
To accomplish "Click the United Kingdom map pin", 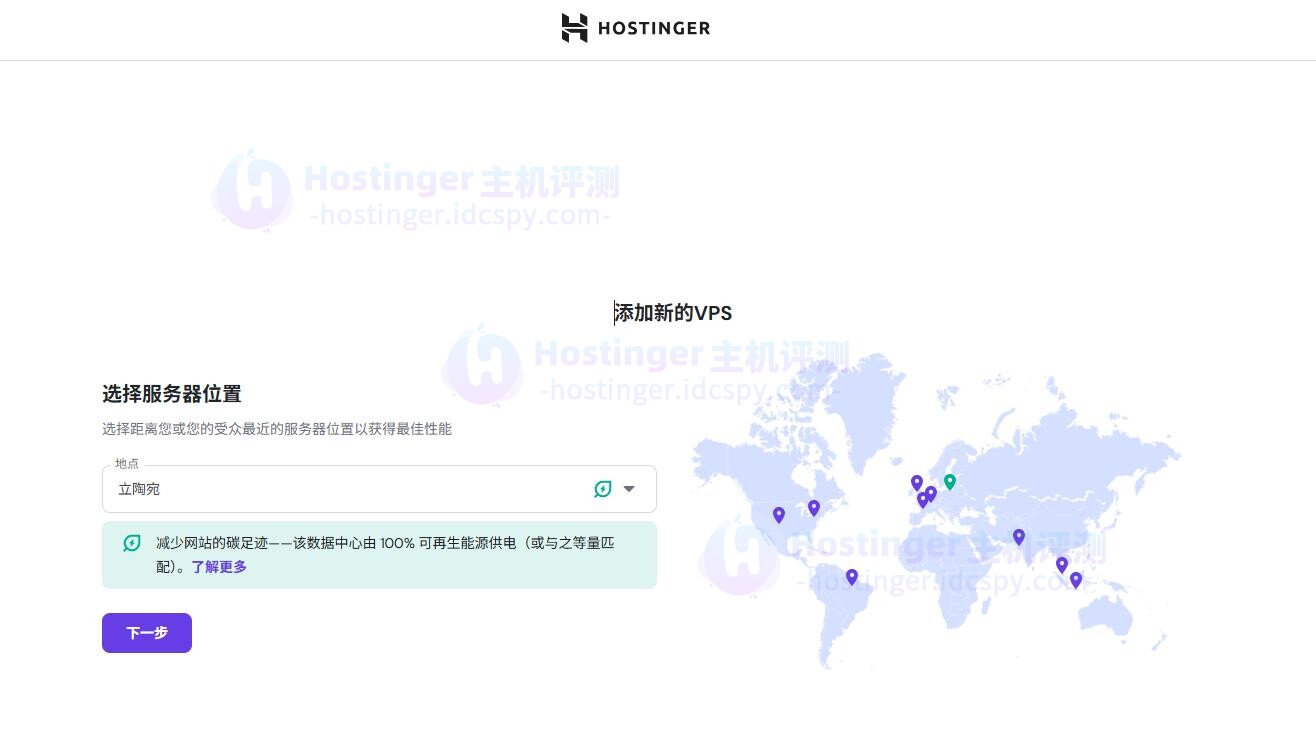I will (x=916, y=483).
